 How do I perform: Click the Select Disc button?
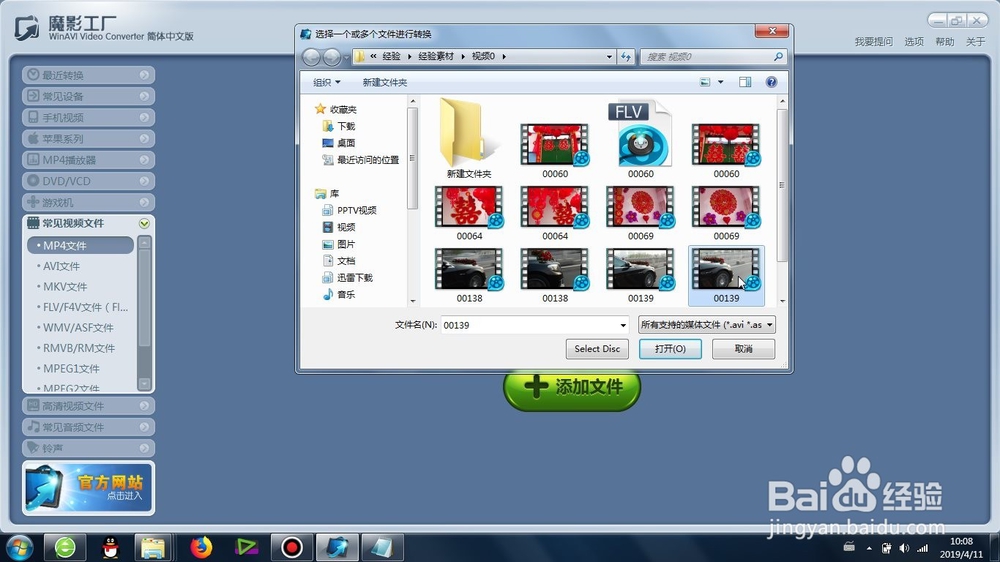click(597, 349)
